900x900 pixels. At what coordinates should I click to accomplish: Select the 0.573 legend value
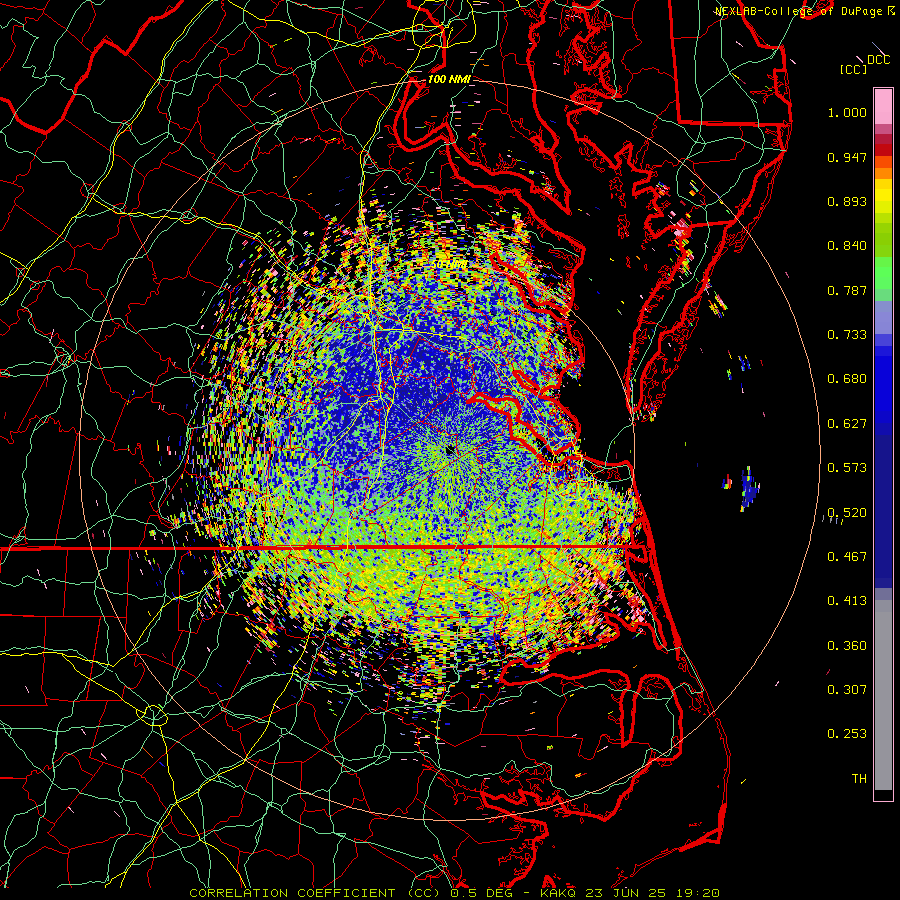(847, 468)
